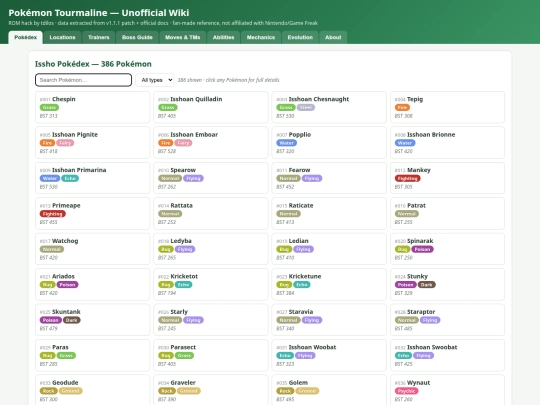Open the Skuntank card
Viewport: 540px width, 405px height.
[x=93, y=320]
